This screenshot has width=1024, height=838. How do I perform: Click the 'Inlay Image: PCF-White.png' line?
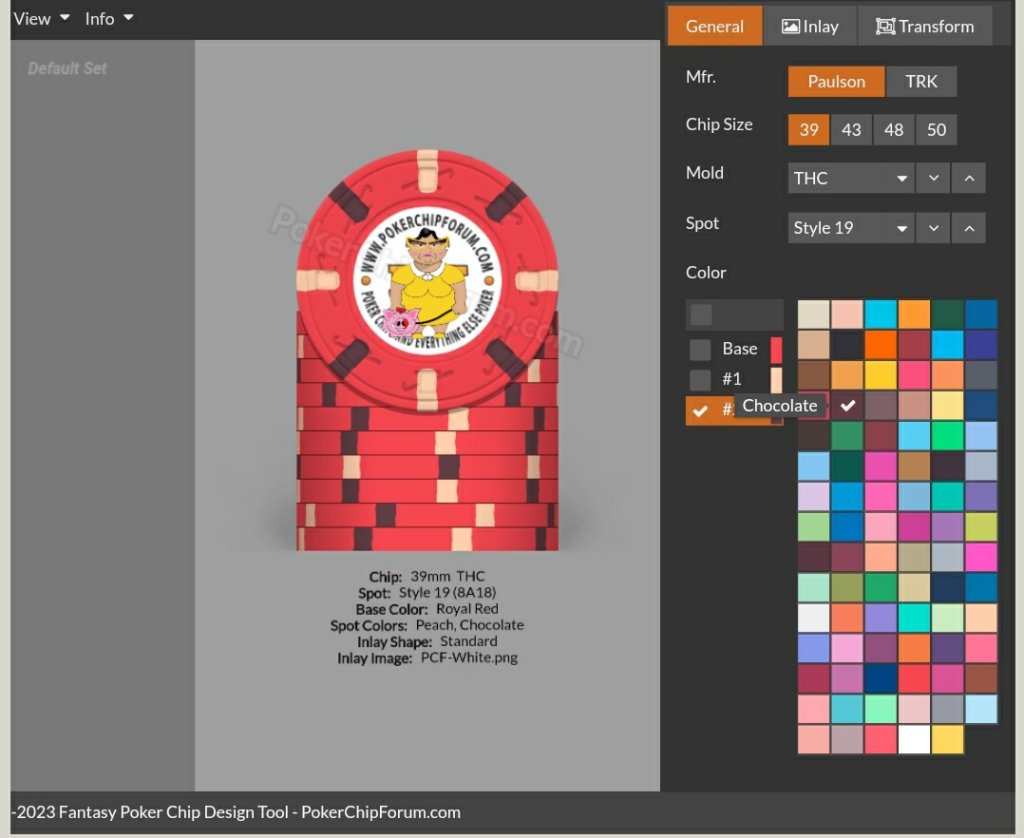(x=427, y=658)
